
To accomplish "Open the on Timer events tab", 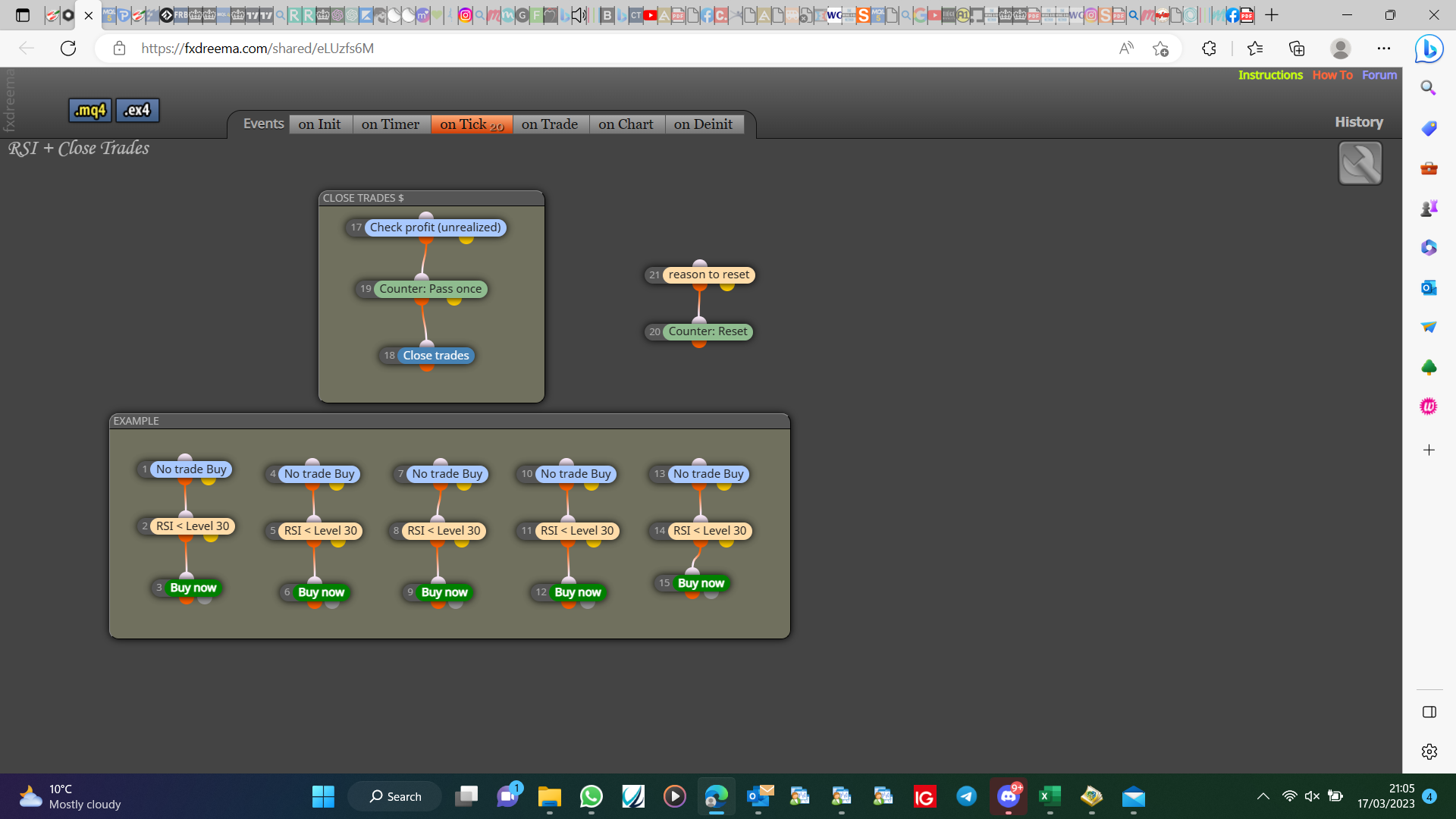I will pos(391,124).
